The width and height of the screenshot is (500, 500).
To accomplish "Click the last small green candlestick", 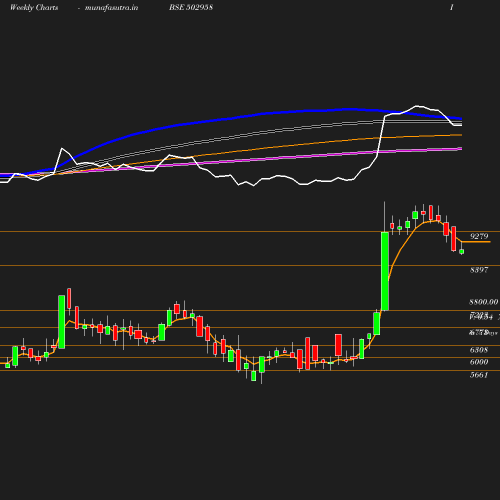I will pos(462,251).
